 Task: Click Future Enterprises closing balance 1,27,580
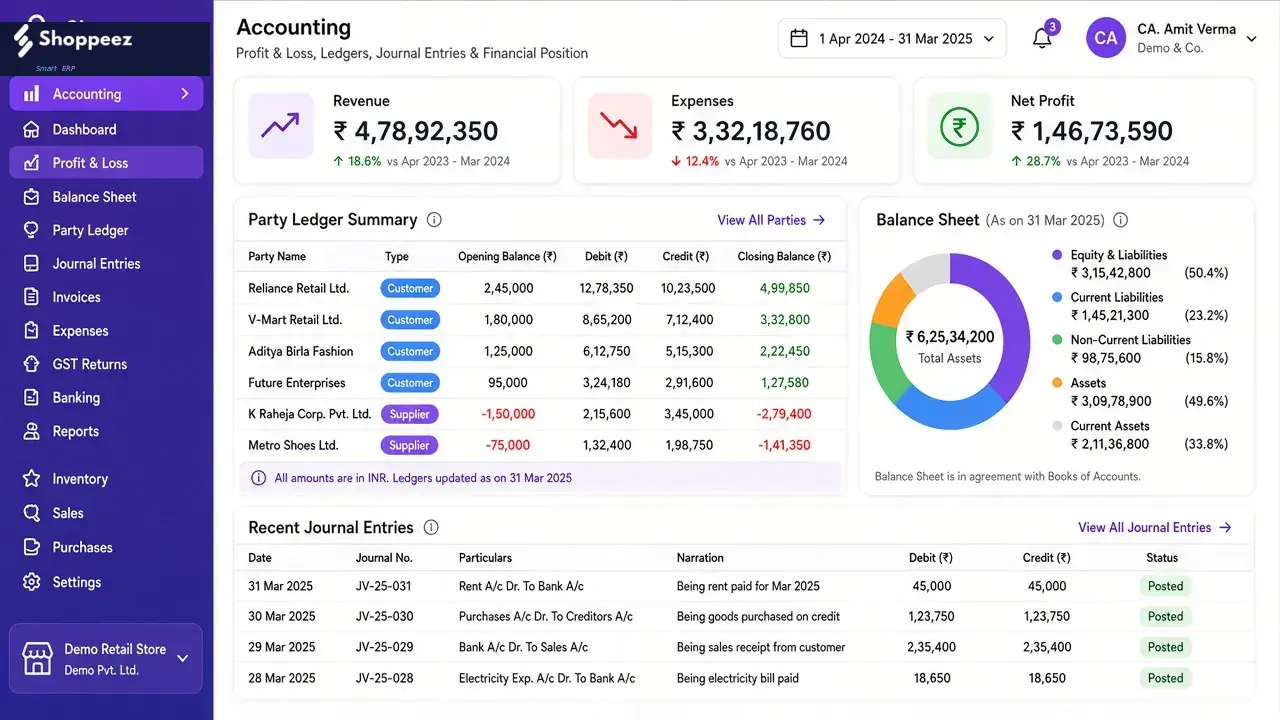(x=785, y=383)
